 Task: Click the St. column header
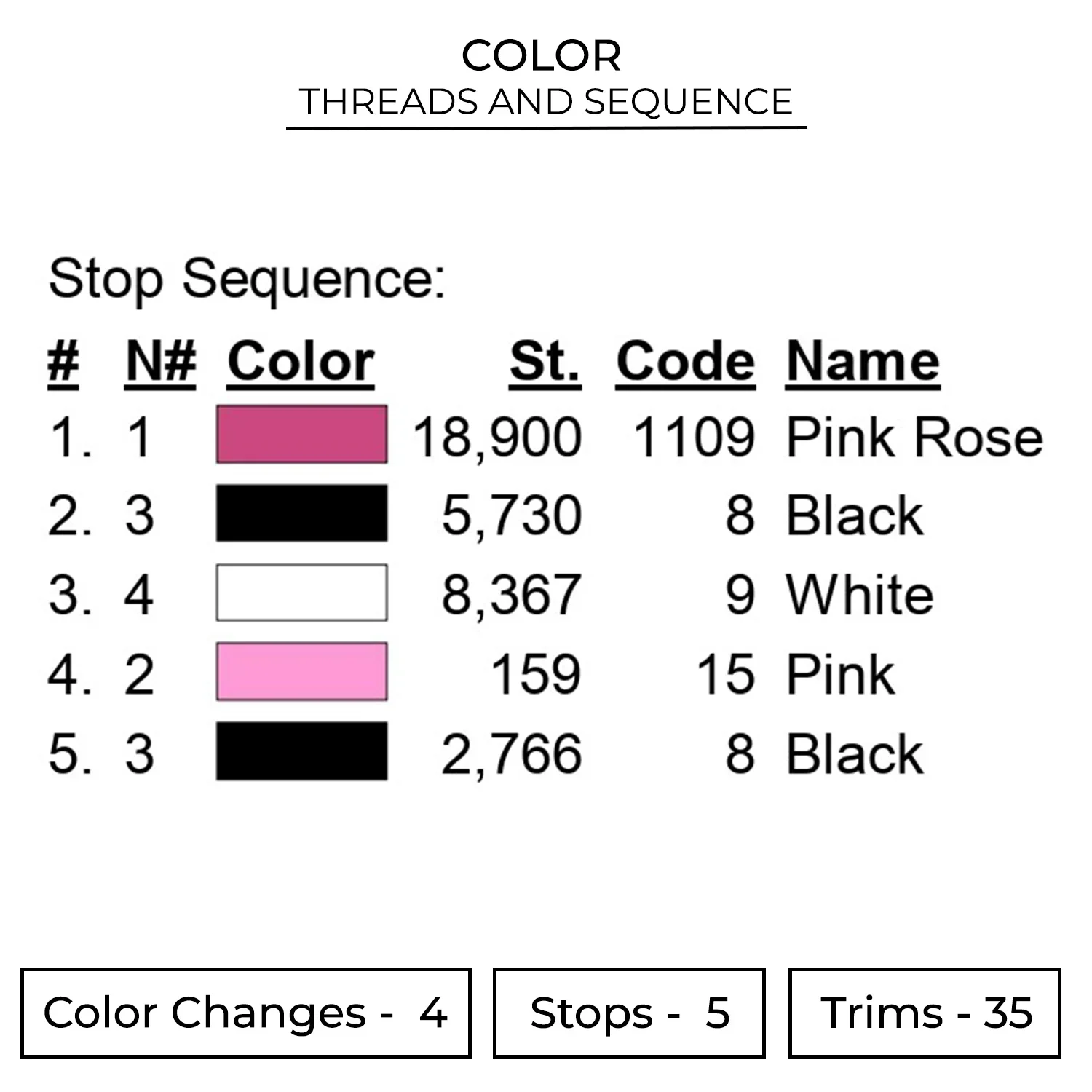(545, 362)
